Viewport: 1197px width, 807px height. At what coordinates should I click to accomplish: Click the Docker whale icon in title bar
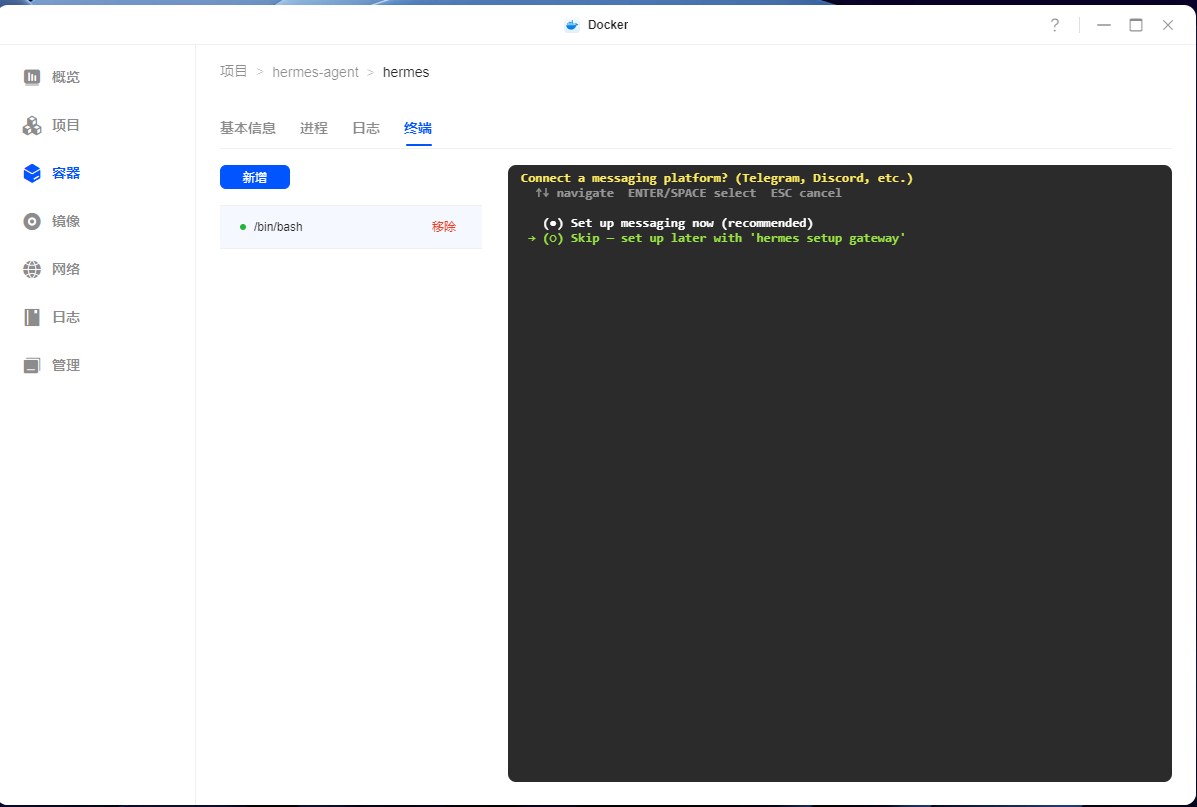tap(572, 25)
